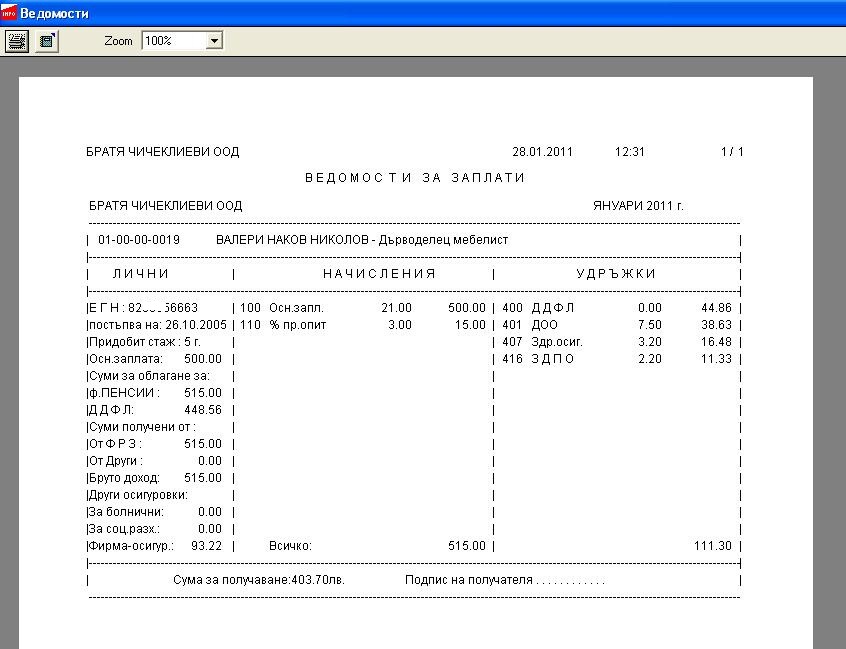Click accrual entry "Осн.запл." with code 100

[x=296, y=308]
